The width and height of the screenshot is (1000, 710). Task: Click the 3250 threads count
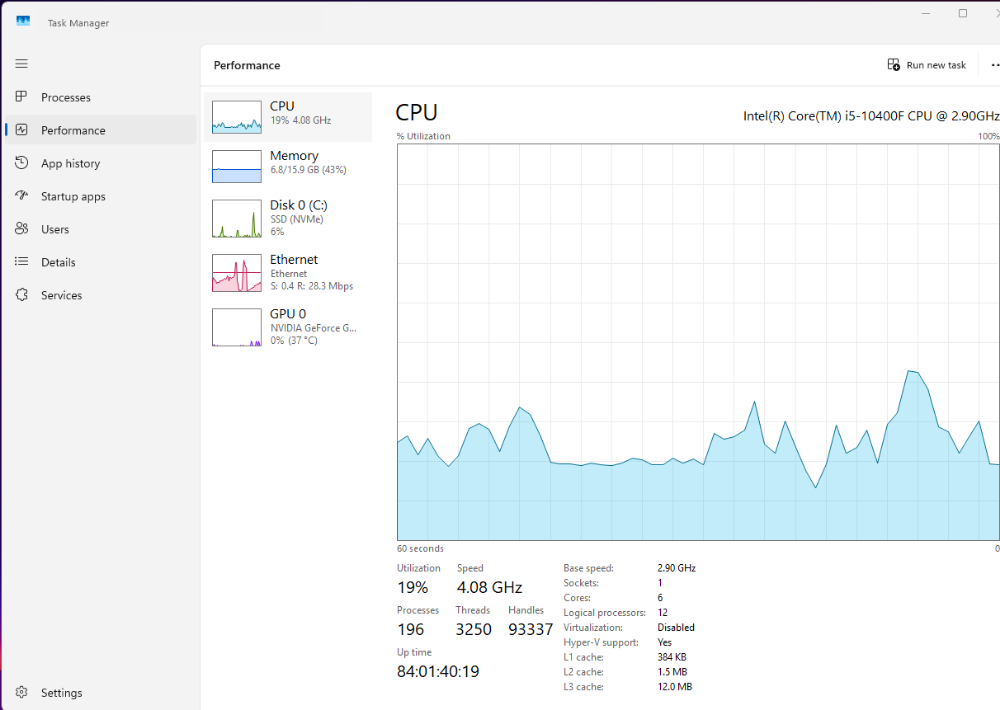click(473, 630)
